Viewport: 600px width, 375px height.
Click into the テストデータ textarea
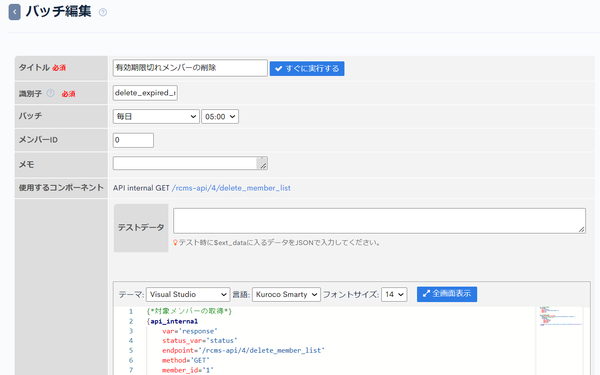point(379,221)
